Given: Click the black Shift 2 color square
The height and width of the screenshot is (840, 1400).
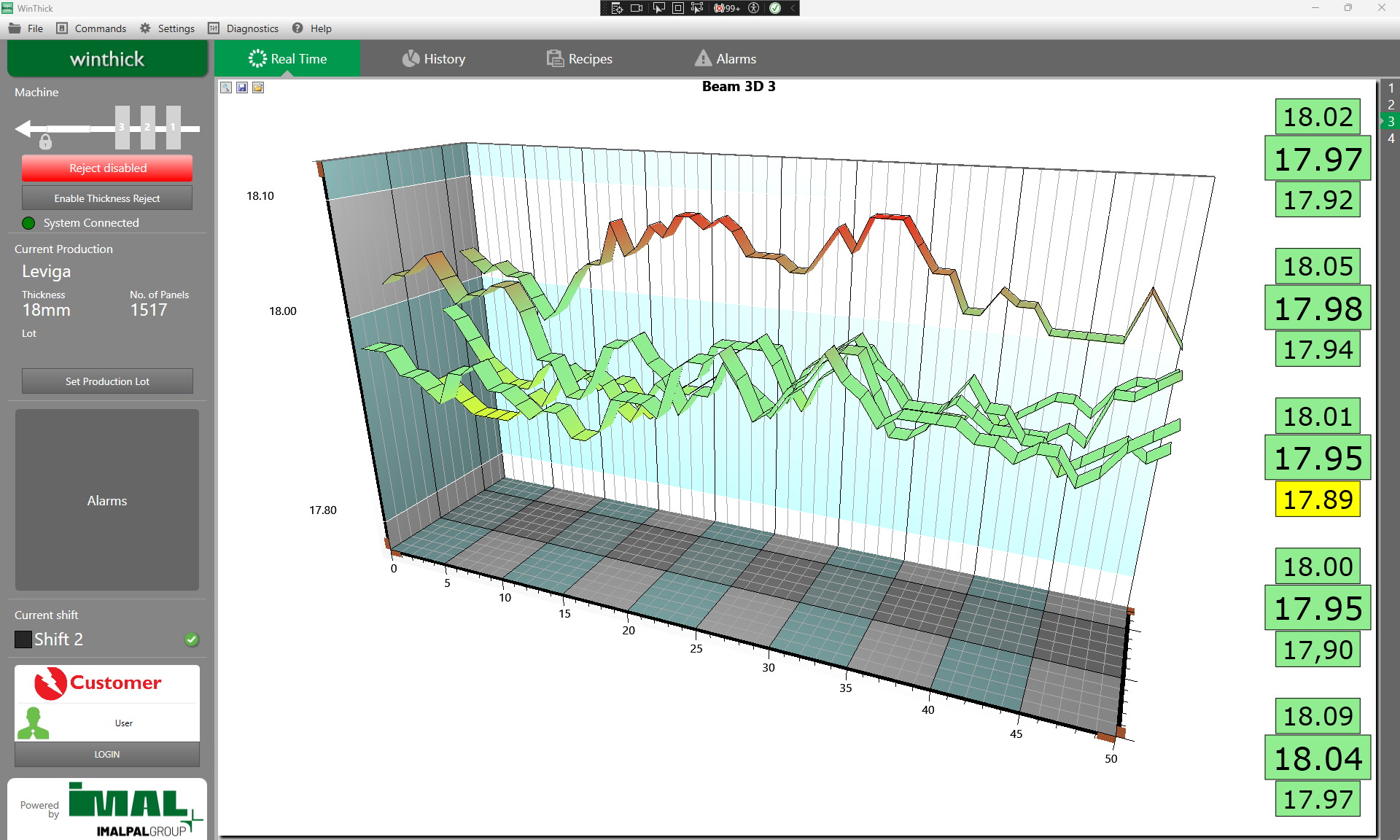Looking at the screenshot, I should coord(23,639).
